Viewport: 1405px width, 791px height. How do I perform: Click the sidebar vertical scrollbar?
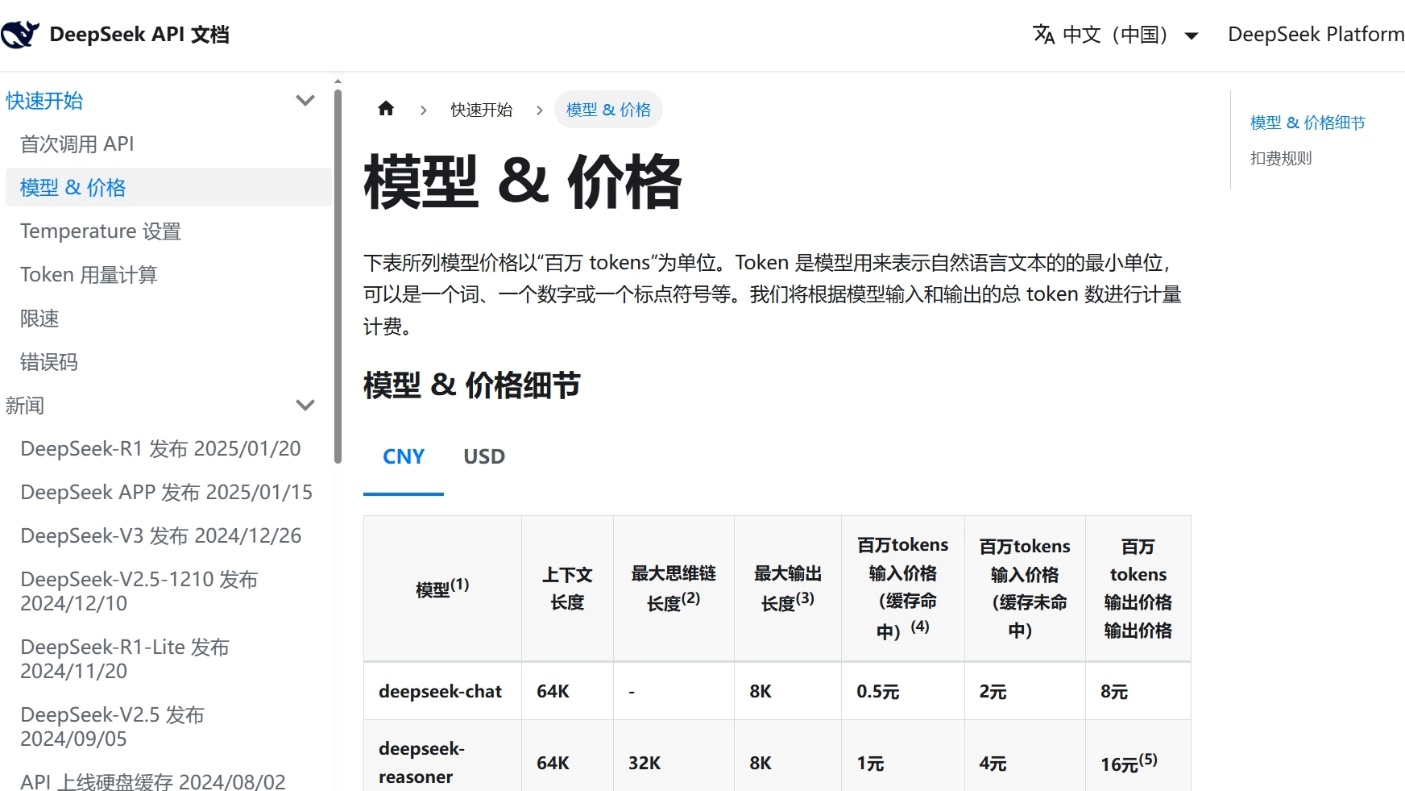tap(338, 275)
